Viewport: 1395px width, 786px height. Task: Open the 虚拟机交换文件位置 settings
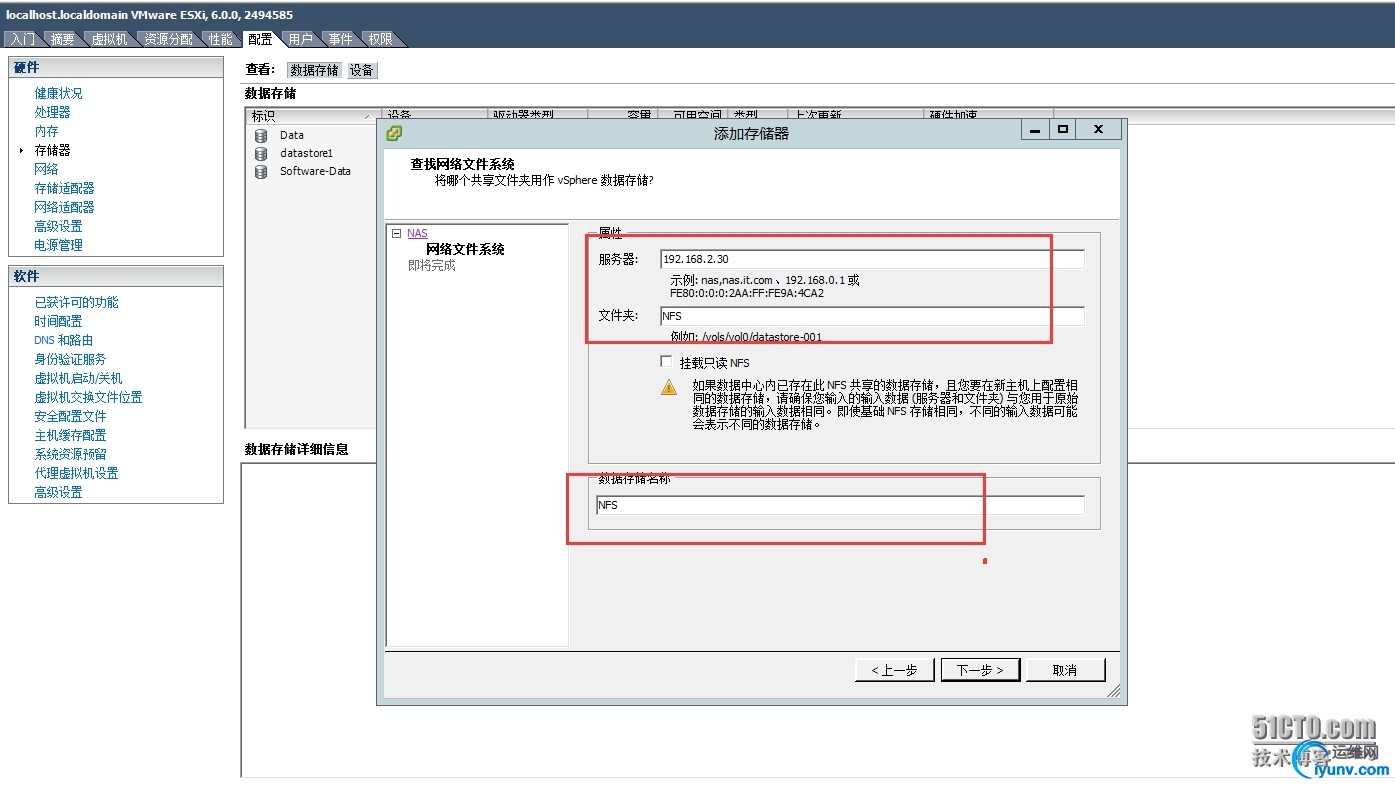(x=89, y=397)
